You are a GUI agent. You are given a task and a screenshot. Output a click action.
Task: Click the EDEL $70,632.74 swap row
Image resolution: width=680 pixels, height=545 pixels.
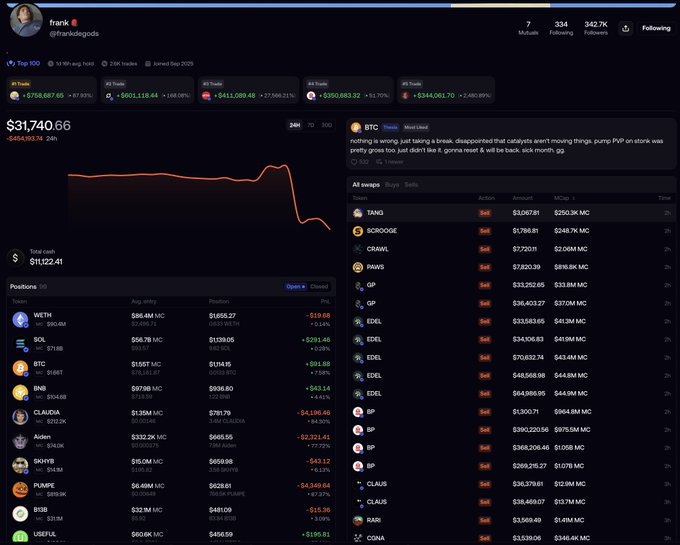coord(511,358)
